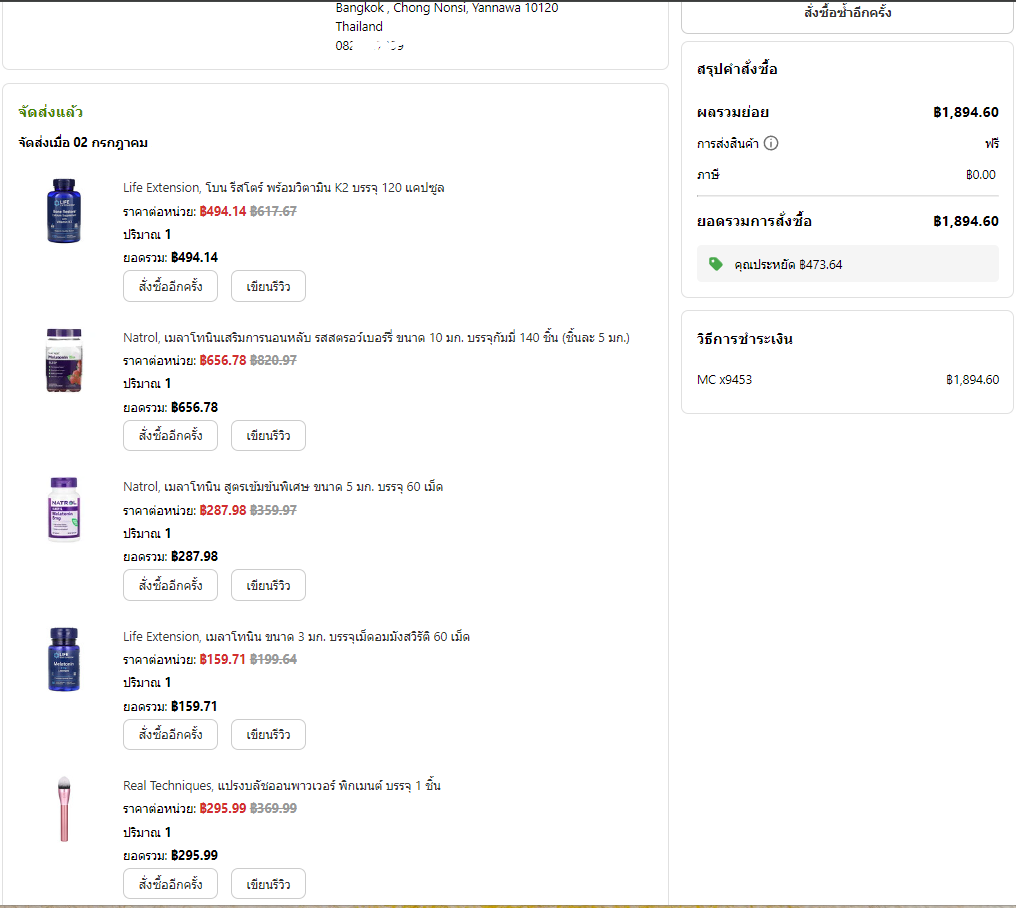Reorder Life Extension melatonin 3 mg lozenges
This screenshot has width=1016, height=908.
point(170,734)
